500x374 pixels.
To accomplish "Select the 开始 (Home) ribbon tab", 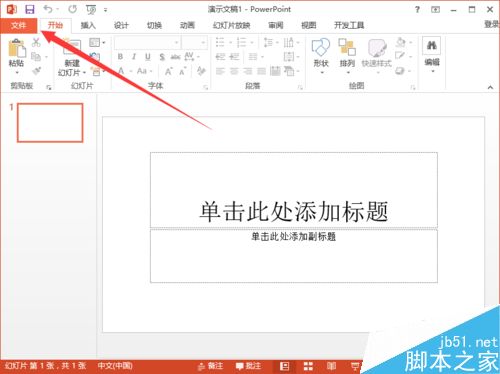I will tap(55, 25).
